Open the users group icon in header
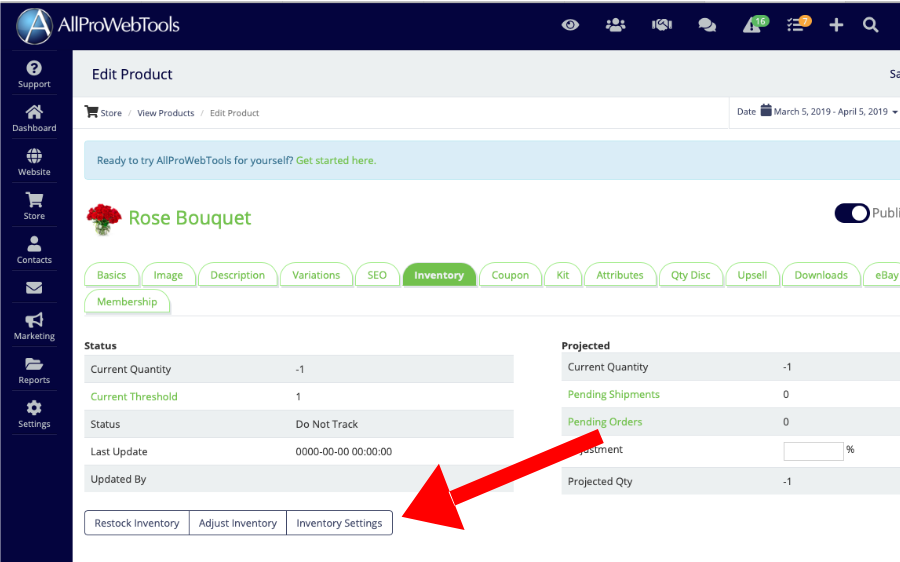The image size is (900, 562). (x=615, y=25)
